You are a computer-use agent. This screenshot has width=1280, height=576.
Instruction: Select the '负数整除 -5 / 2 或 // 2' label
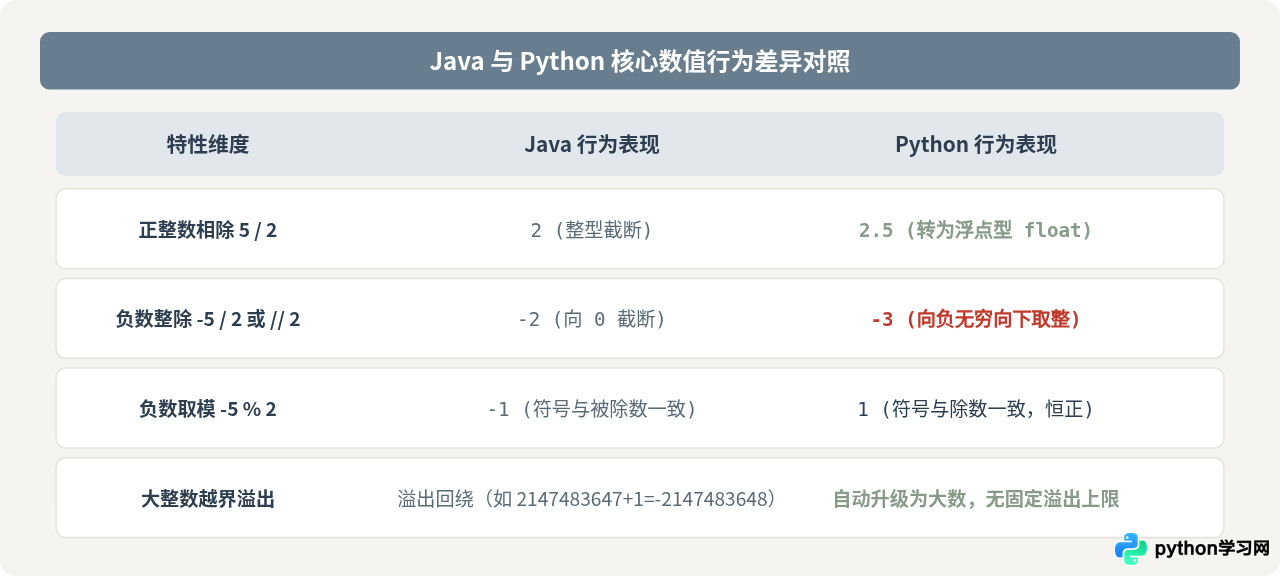(x=208, y=319)
